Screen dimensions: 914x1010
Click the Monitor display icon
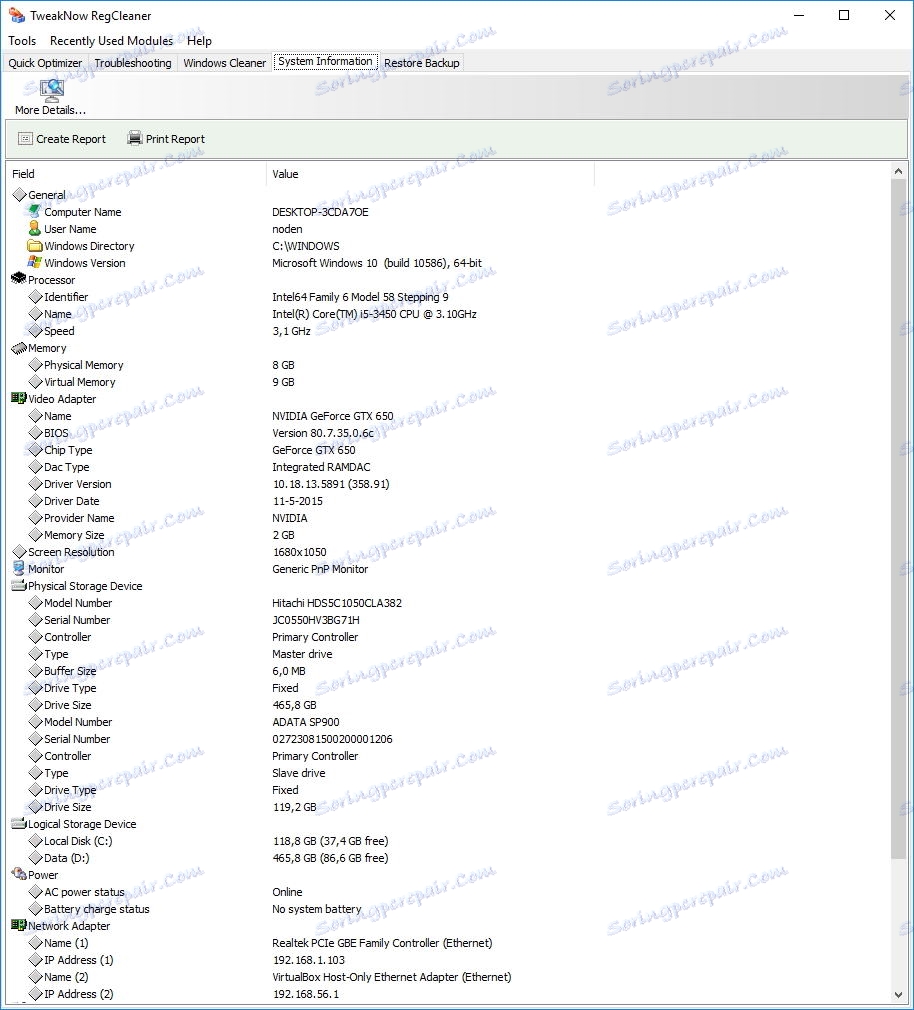tap(19, 568)
